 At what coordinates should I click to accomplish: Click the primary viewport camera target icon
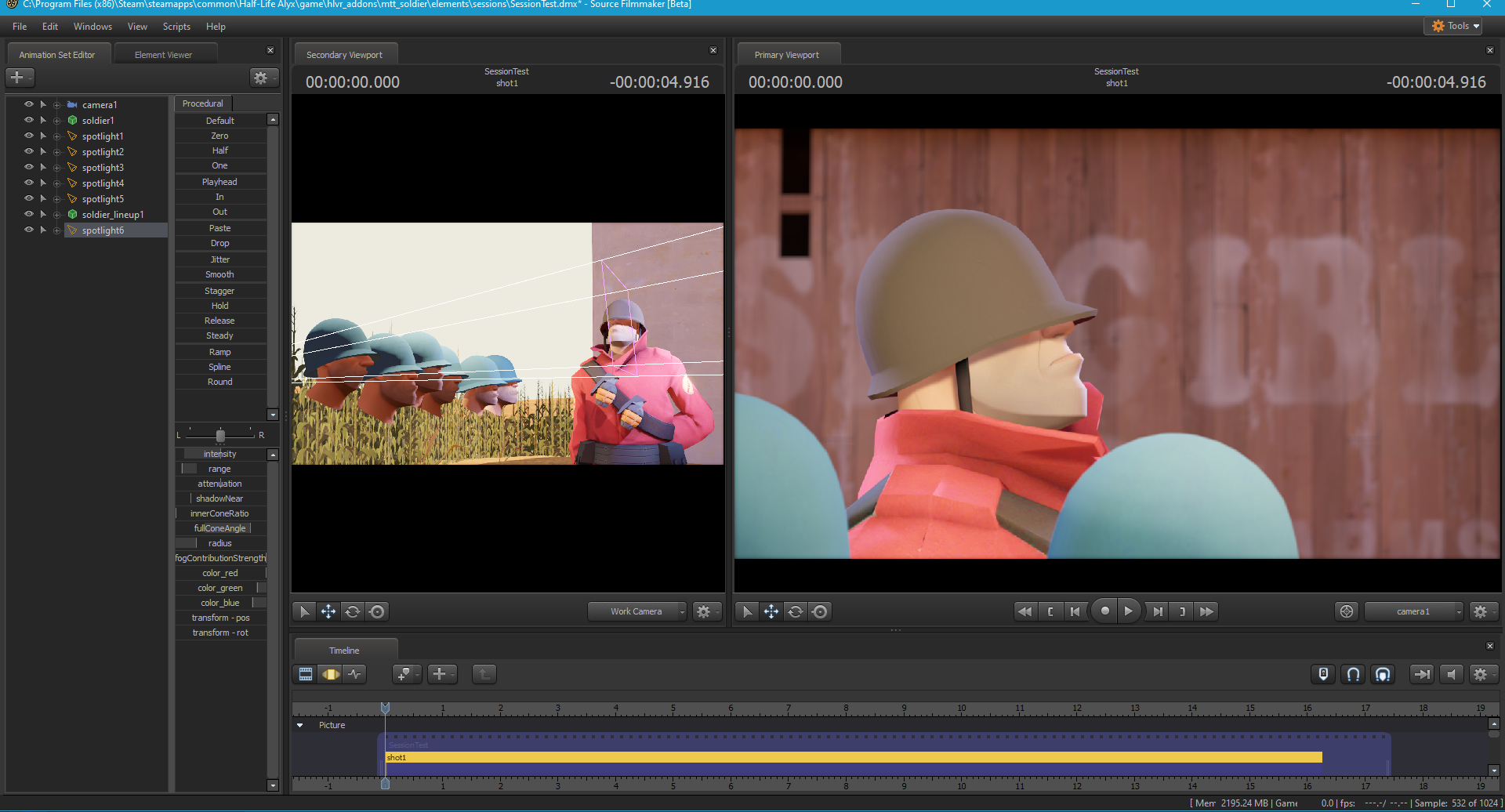(x=1347, y=611)
